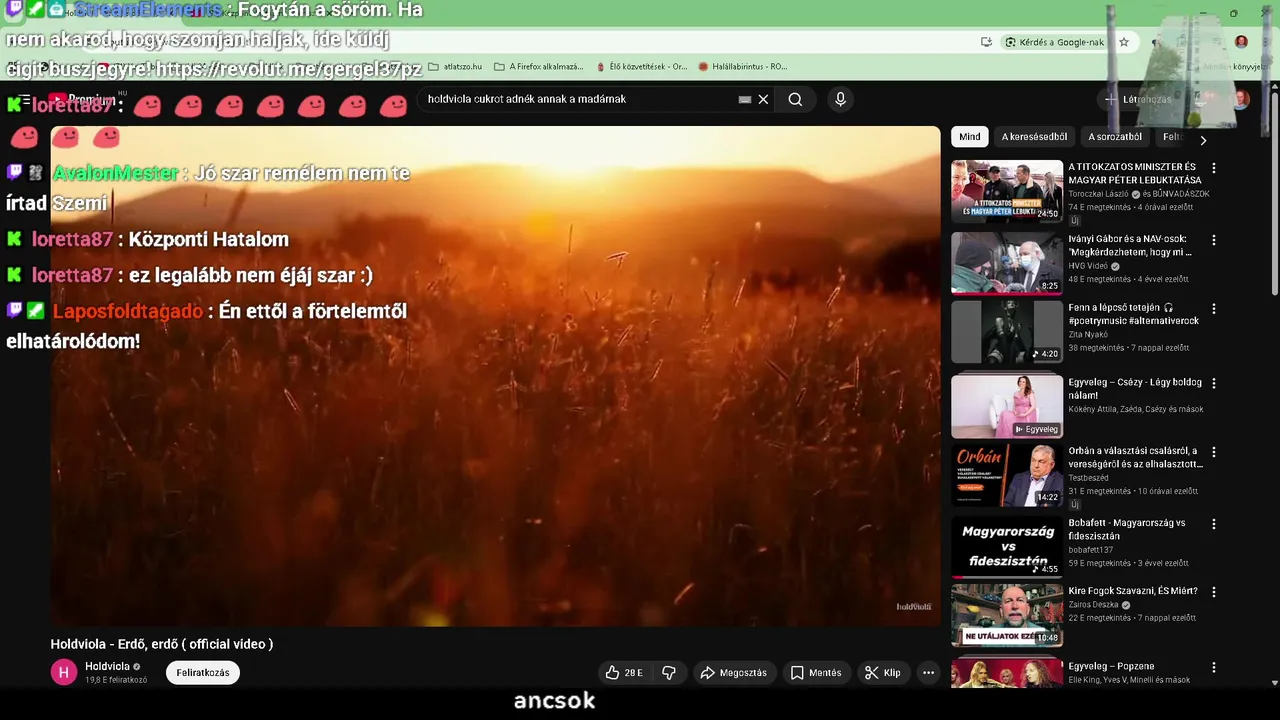Open options for 'Bobafett - Magyarország vs fideszisztán'
Image resolution: width=1280 pixels, height=720 pixels.
1214,524
